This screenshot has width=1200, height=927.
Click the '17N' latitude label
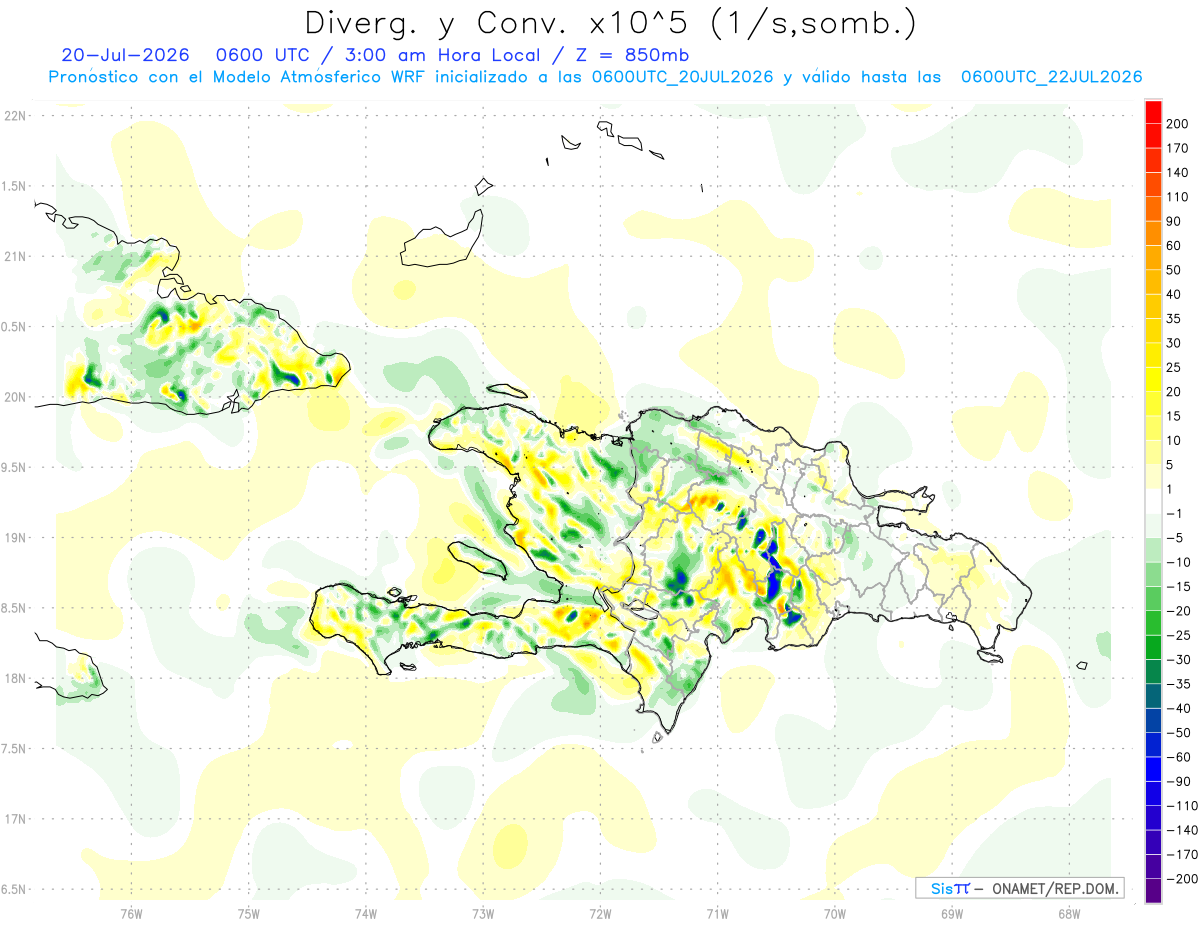point(15,819)
